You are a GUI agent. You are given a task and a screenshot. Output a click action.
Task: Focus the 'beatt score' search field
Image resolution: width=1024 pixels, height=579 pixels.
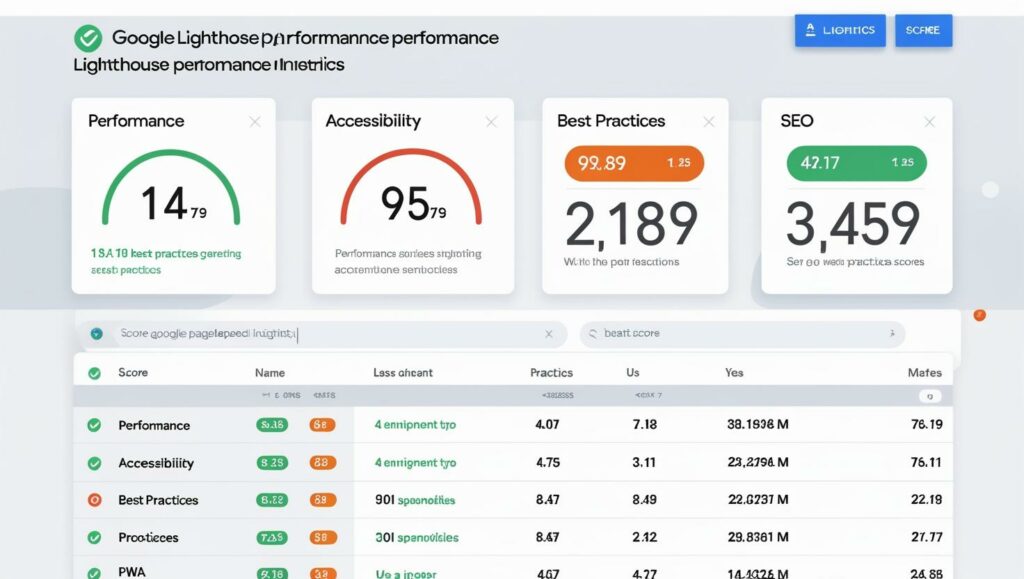click(742, 334)
